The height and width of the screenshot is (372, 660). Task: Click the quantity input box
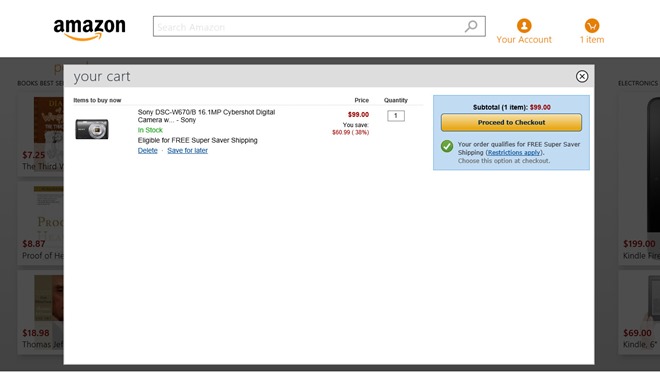[x=396, y=116]
